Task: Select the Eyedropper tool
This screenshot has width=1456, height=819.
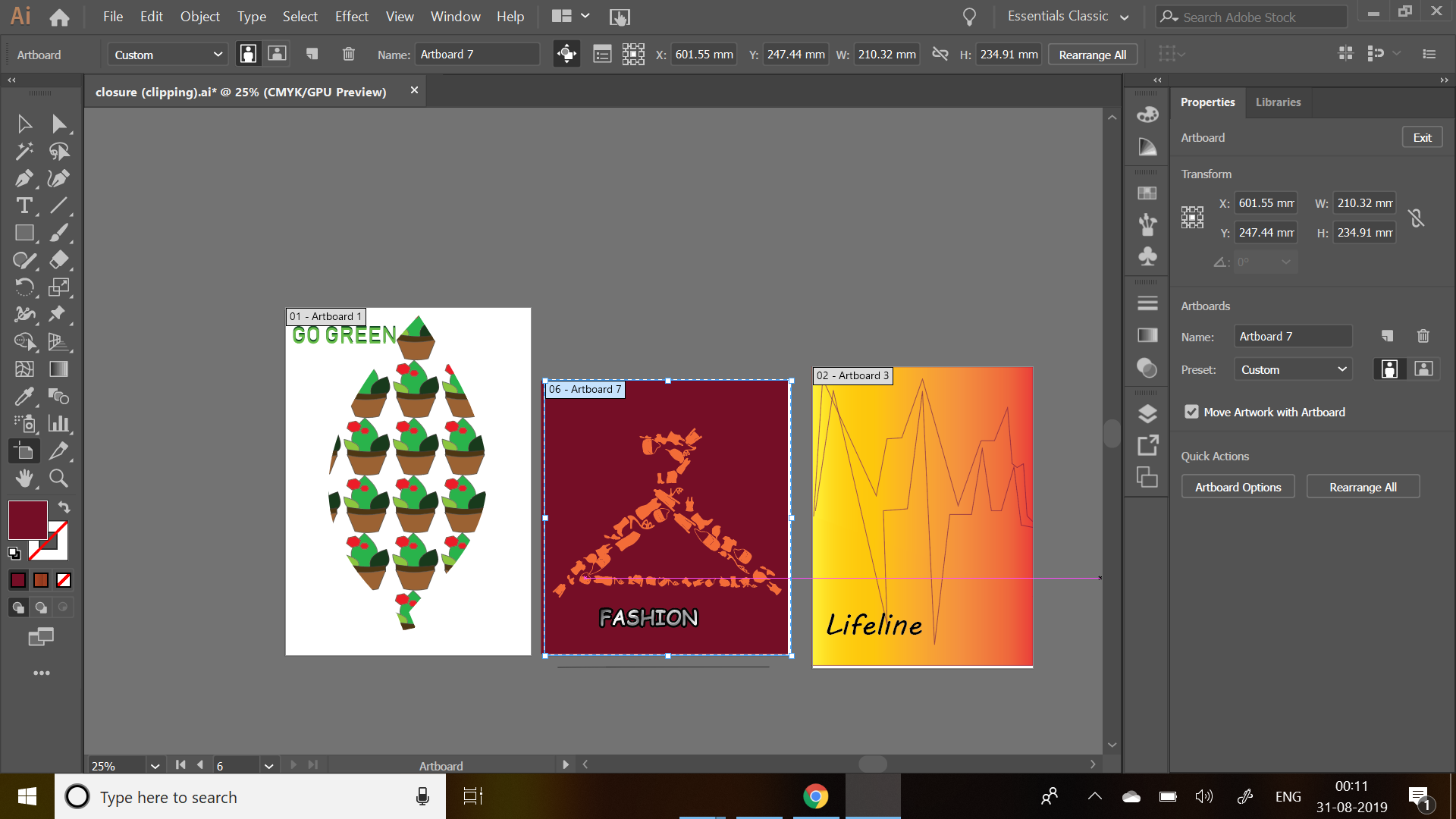Action: coord(24,397)
